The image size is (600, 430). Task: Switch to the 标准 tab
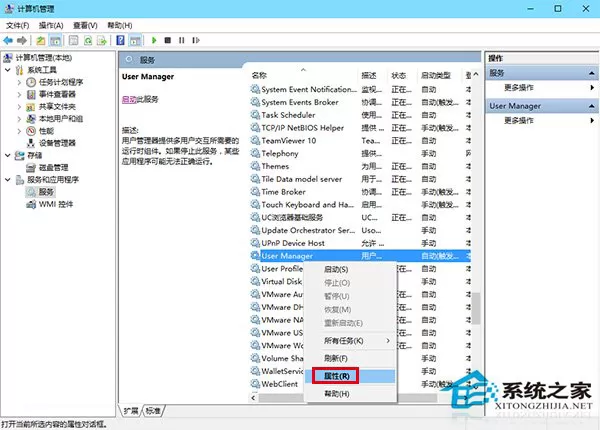click(x=153, y=411)
